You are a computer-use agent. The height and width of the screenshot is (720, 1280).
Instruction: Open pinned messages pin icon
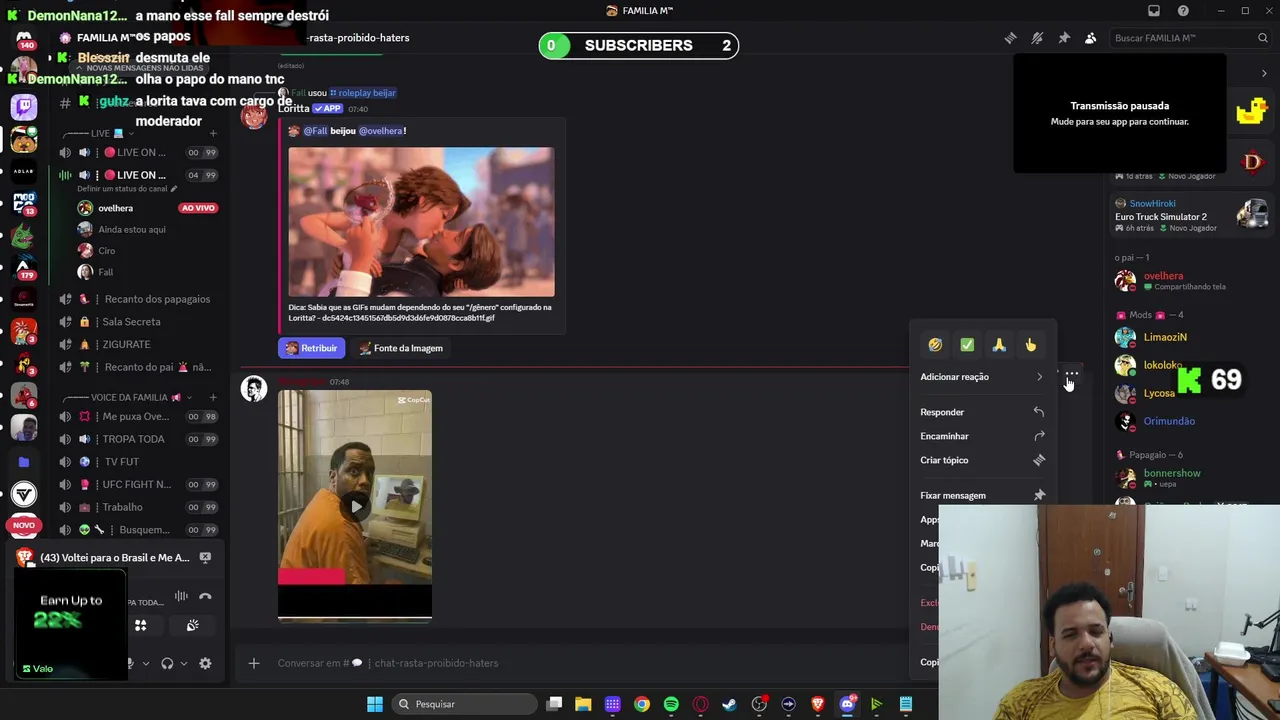coord(1064,38)
